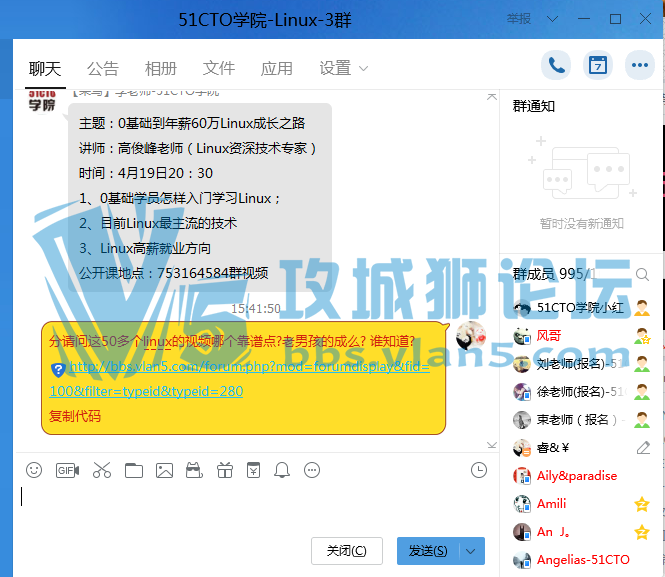Click star badge beside Amili
This screenshot has height=577, width=665.
[642, 504]
